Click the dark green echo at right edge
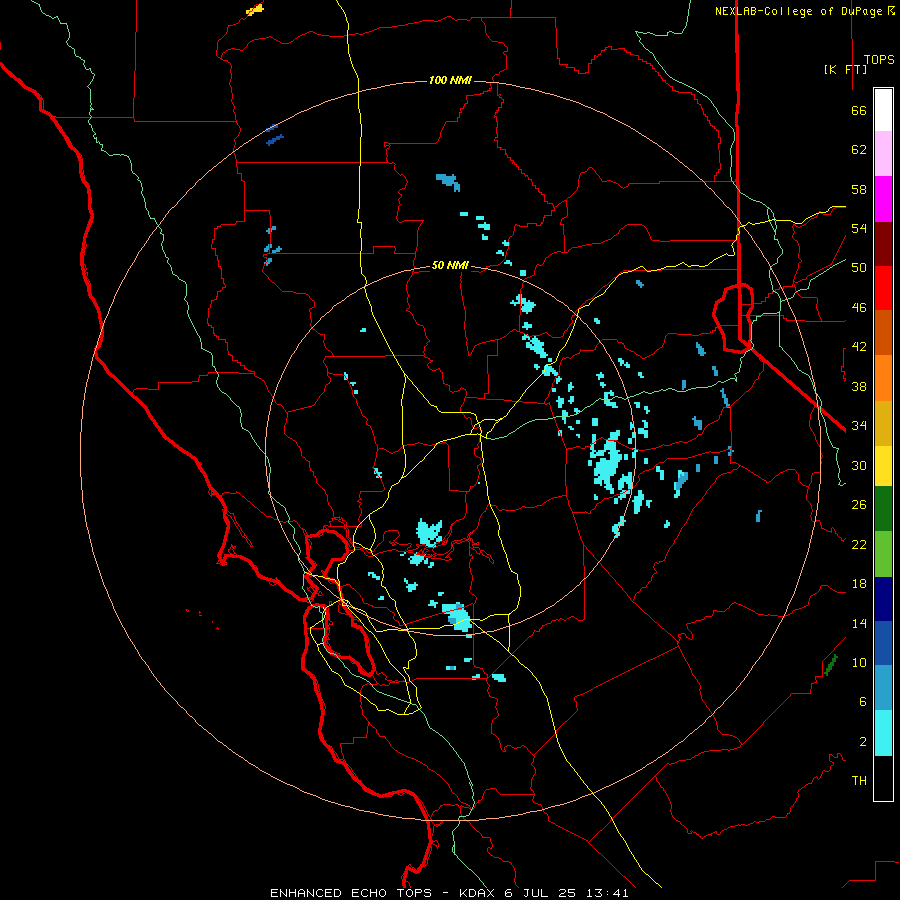The height and width of the screenshot is (900, 900). 831,665
